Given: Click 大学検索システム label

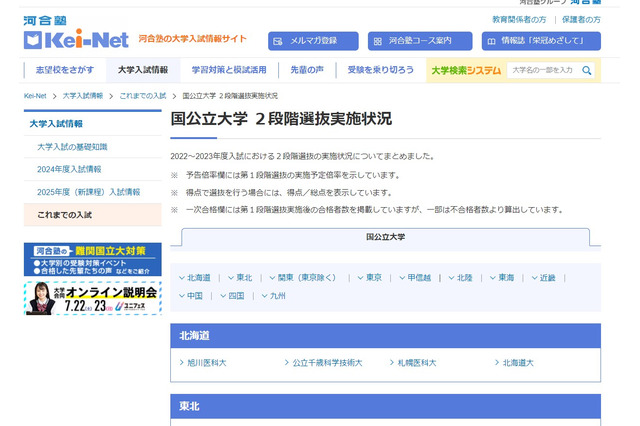Looking at the screenshot, I should coord(466,71).
